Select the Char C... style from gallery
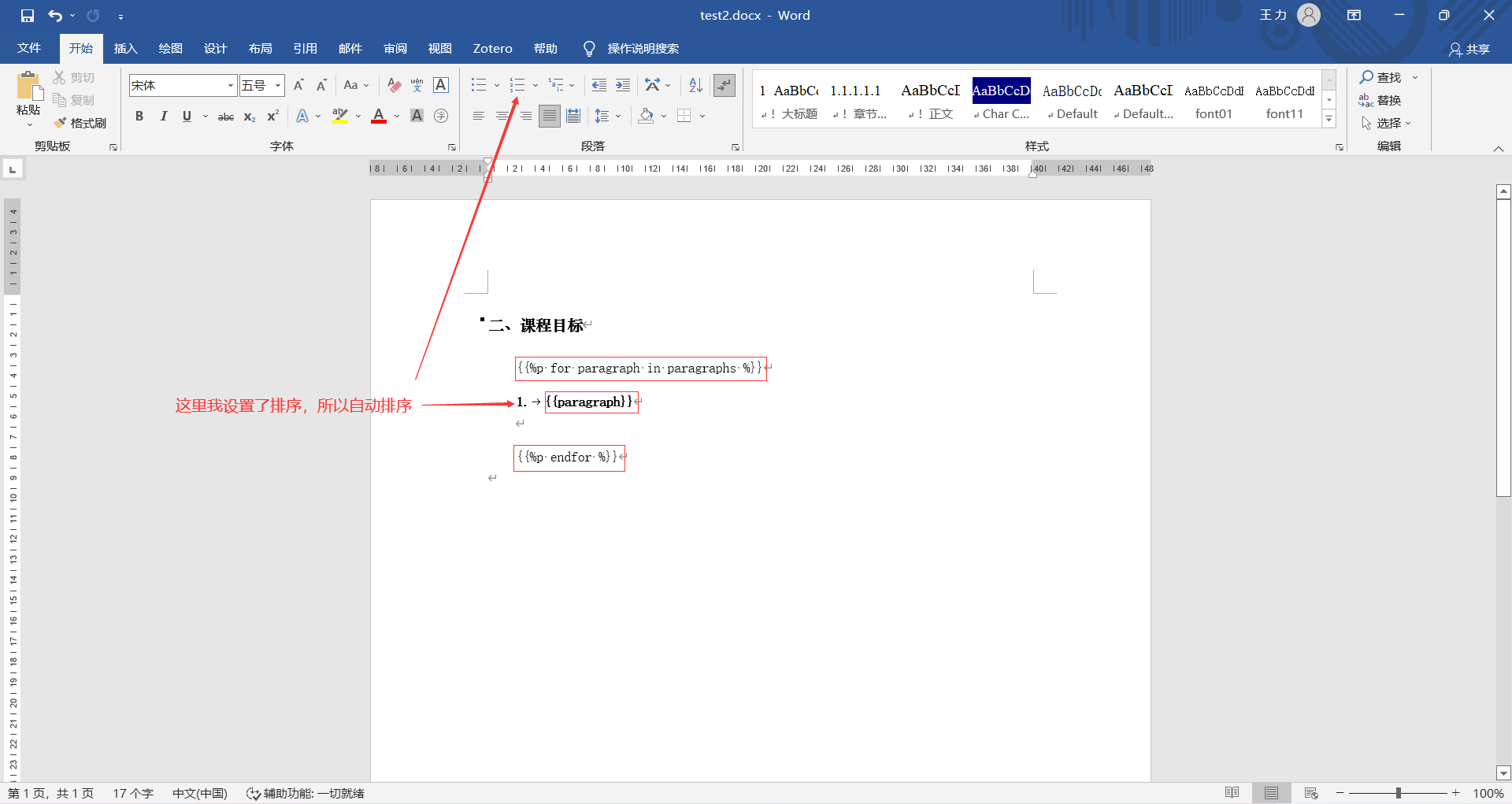This screenshot has height=804, width=1512. click(1000, 100)
